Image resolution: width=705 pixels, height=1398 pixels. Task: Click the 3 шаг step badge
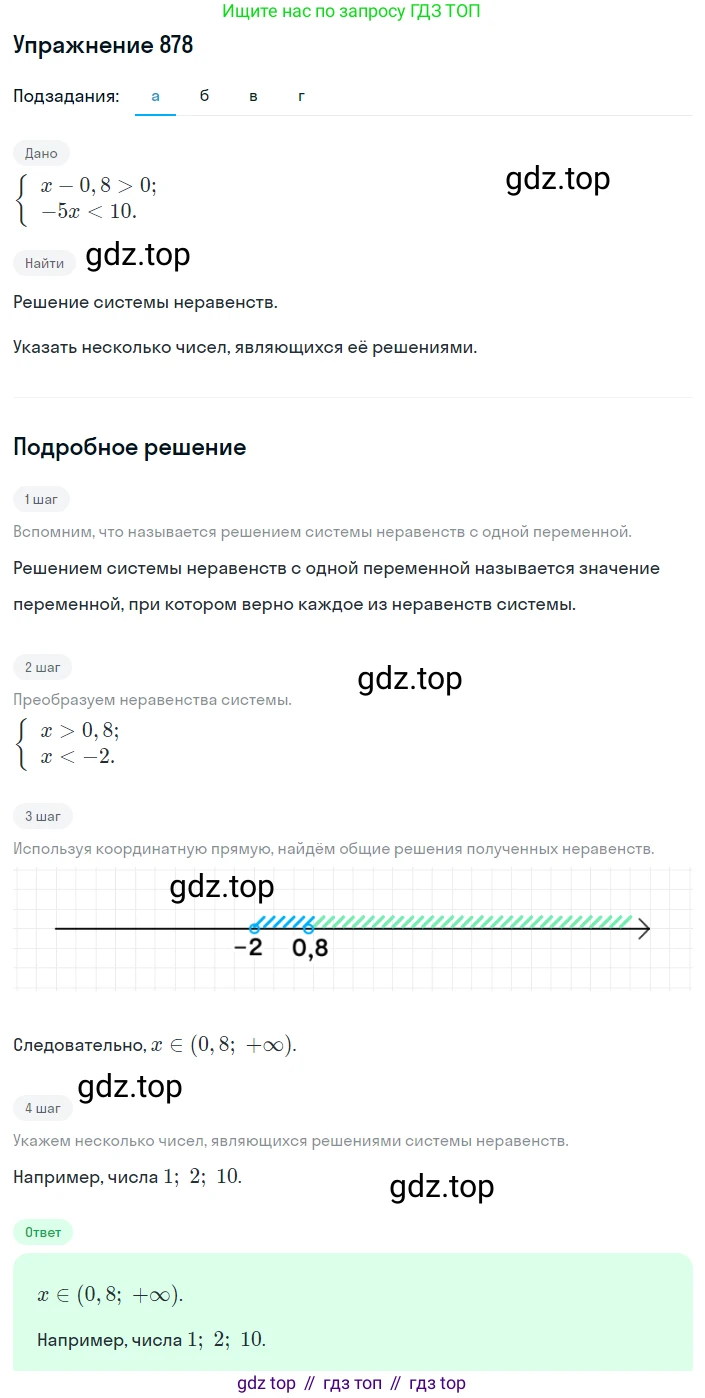43,817
